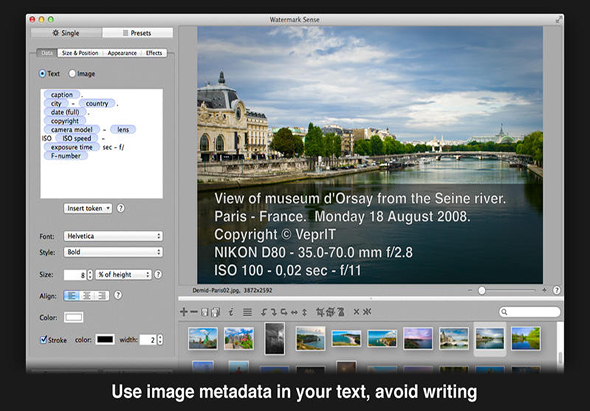This screenshot has width=590, height=411.
Task: Flip image horizontally with double arrow
Action: pyautogui.click(x=294, y=312)
